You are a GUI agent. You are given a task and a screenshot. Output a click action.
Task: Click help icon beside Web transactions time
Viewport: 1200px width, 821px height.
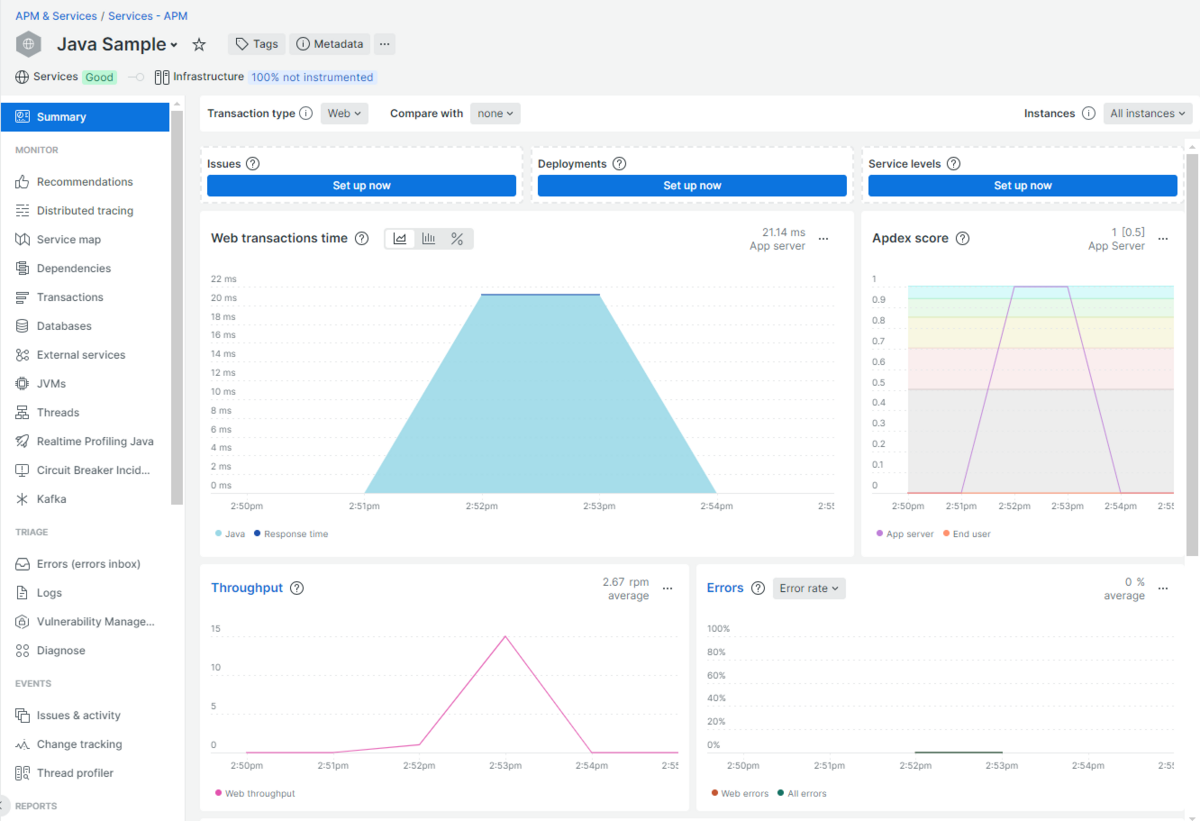coord(361,238)
